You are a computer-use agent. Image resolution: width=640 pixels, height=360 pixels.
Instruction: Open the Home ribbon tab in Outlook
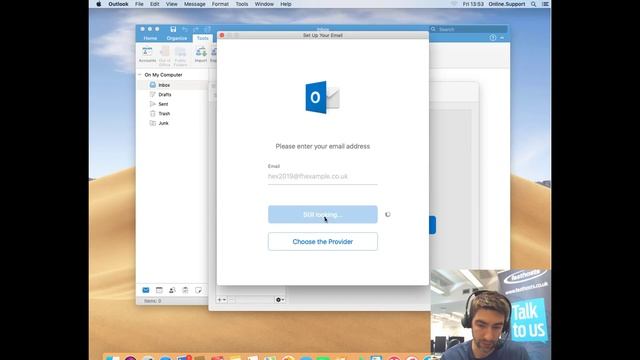pyautogui.click(x=150, y=38)
